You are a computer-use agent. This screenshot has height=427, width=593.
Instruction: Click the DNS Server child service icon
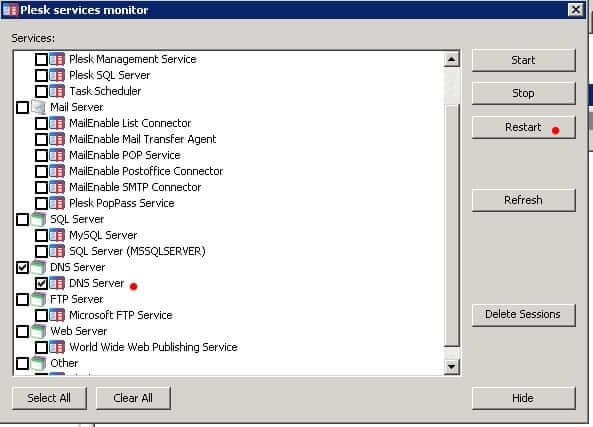(x=57, y=283)
